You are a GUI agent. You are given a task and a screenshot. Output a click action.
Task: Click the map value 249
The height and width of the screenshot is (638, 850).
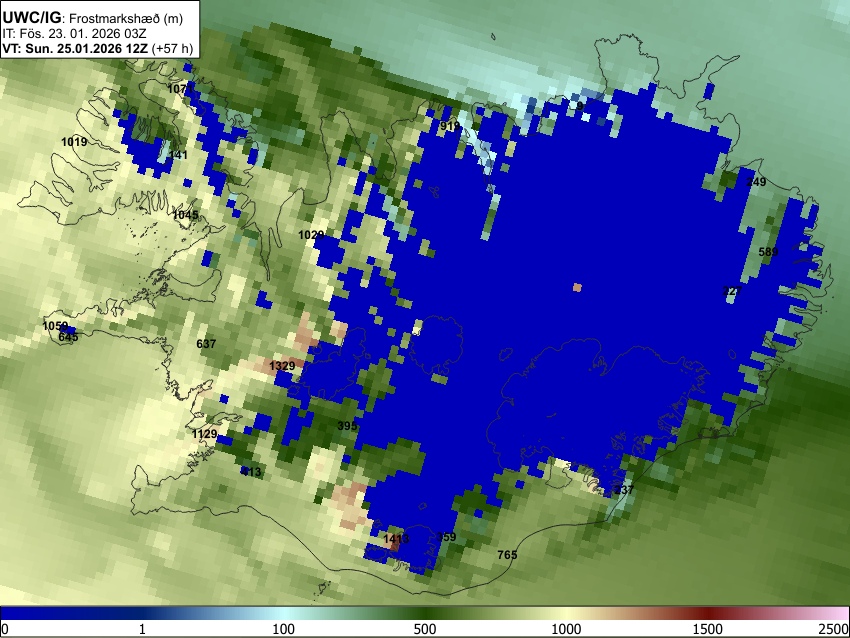point(756,182)
